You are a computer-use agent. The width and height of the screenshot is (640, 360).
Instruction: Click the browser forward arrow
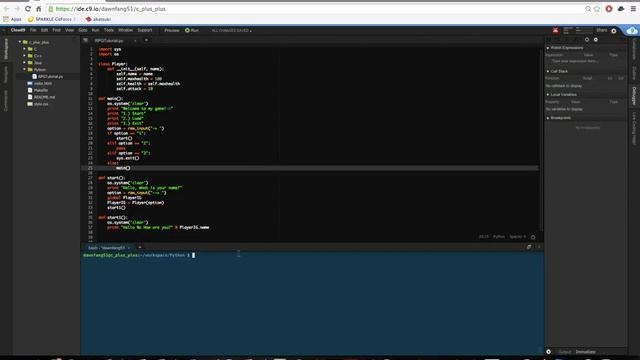pos(17,9)
